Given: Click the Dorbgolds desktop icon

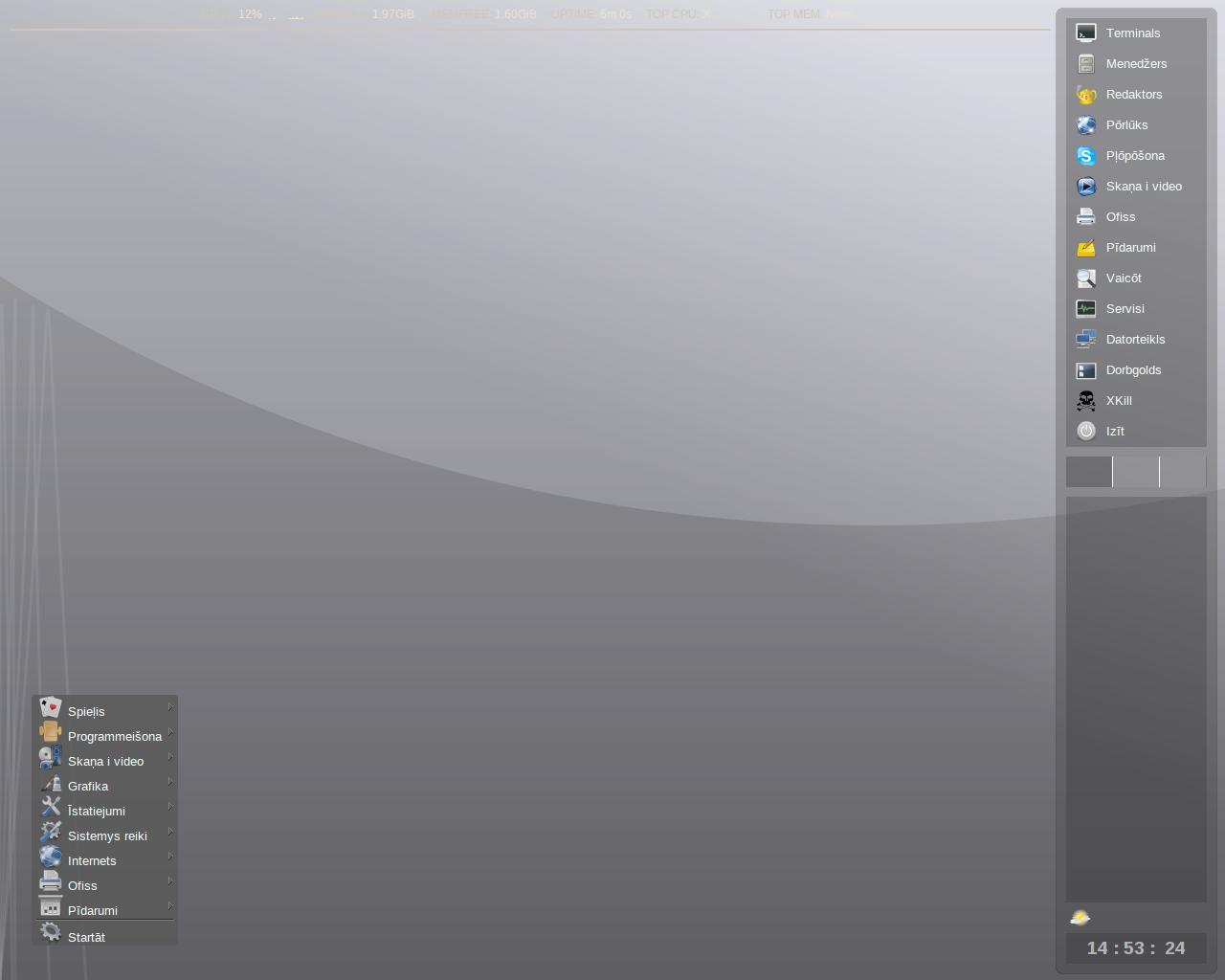Looking at the screenshot, I should [1086, 370].
